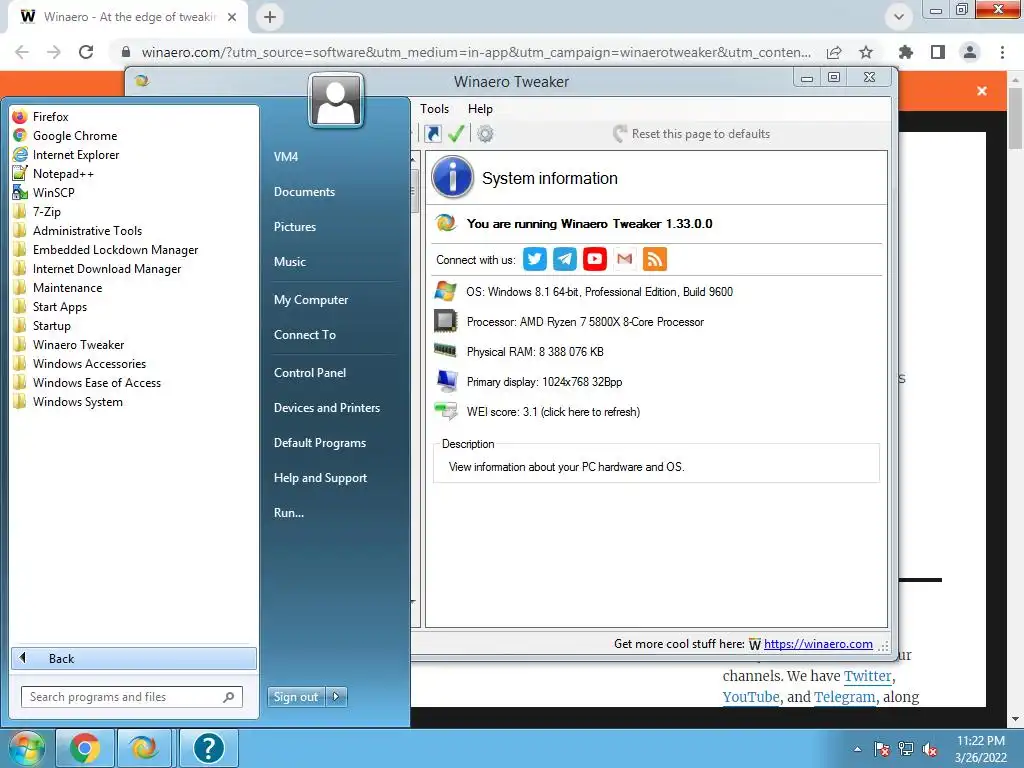Open the Winaero Twitter icon link

point(534,259)
